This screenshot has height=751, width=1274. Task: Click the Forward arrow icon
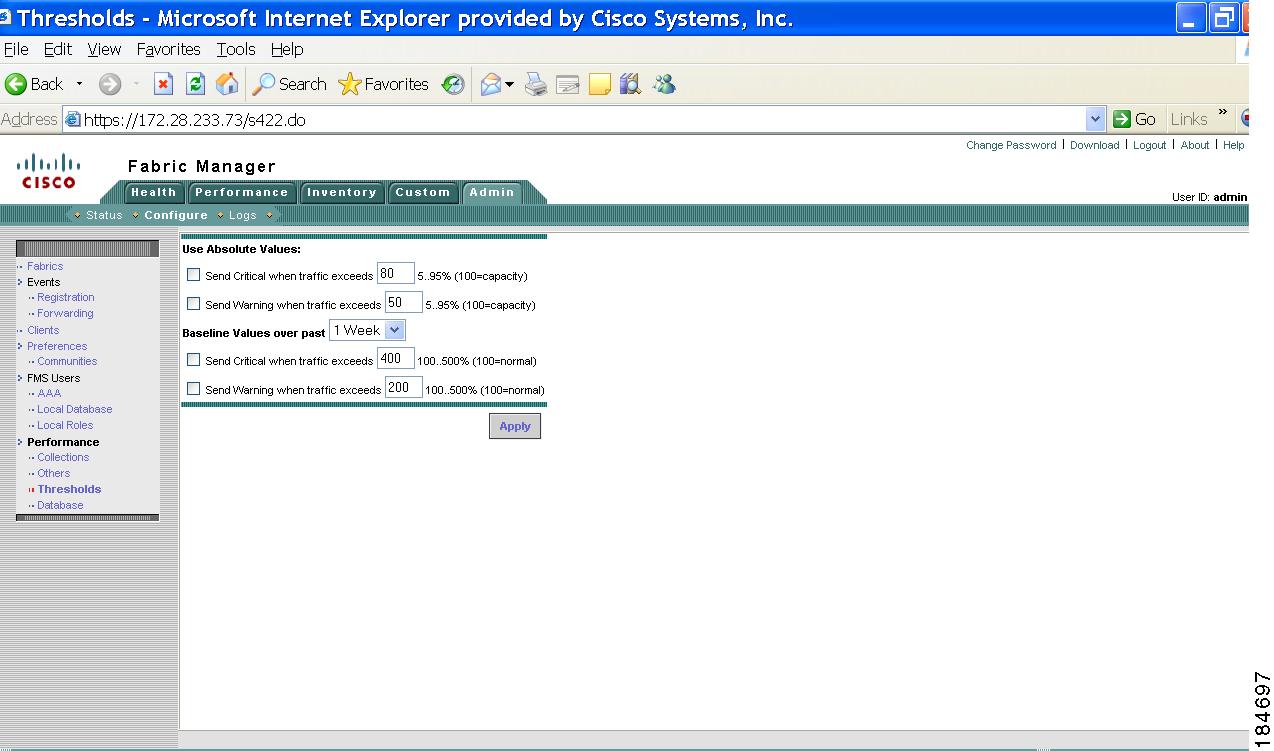110,85
